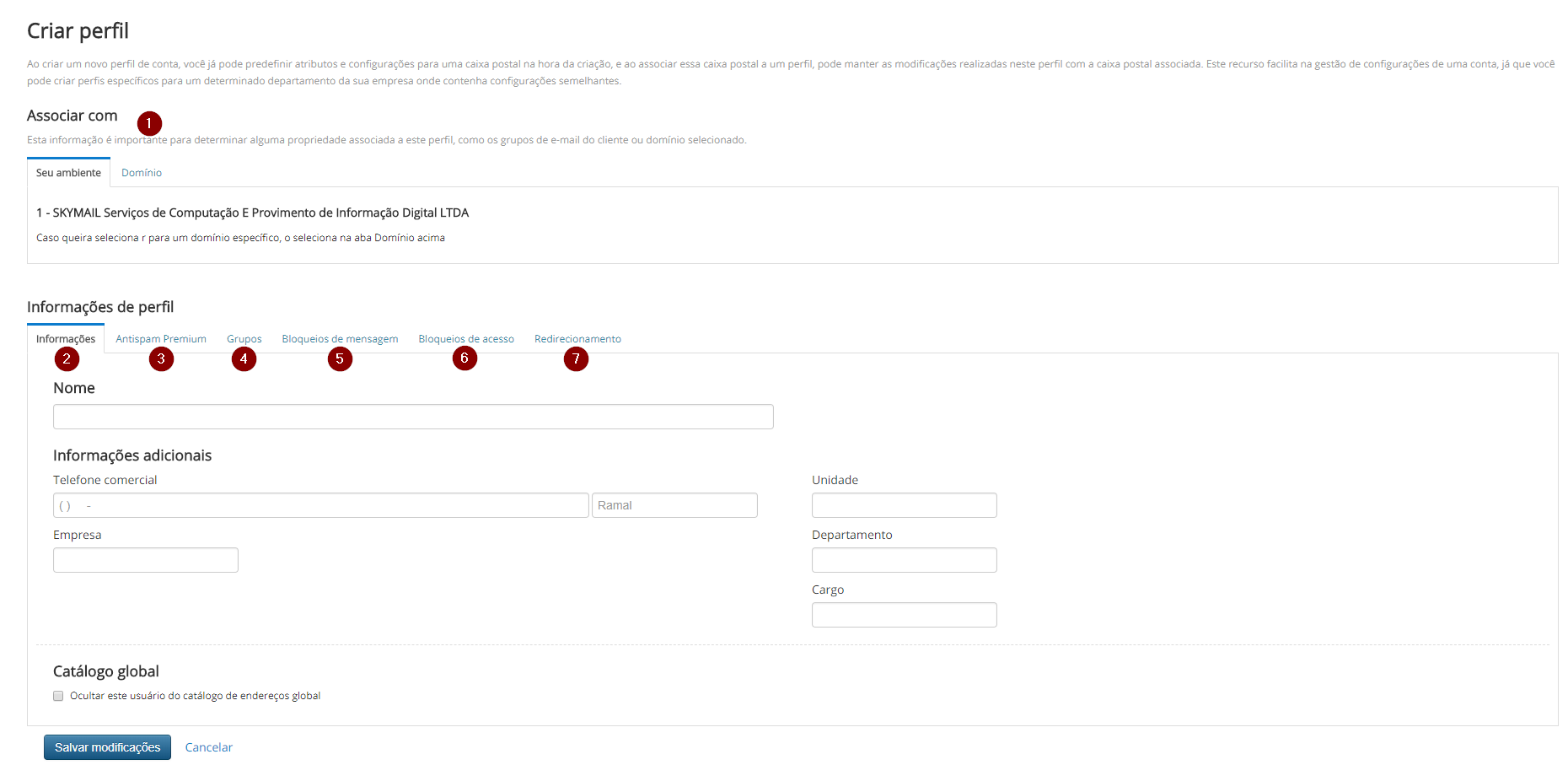Click into the Ramal extension field
Screen dimensions: 1568x765
[674, 505]
